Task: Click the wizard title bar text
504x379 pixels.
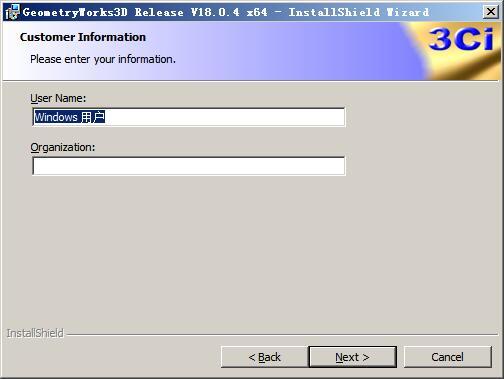Action: (226, 12)
